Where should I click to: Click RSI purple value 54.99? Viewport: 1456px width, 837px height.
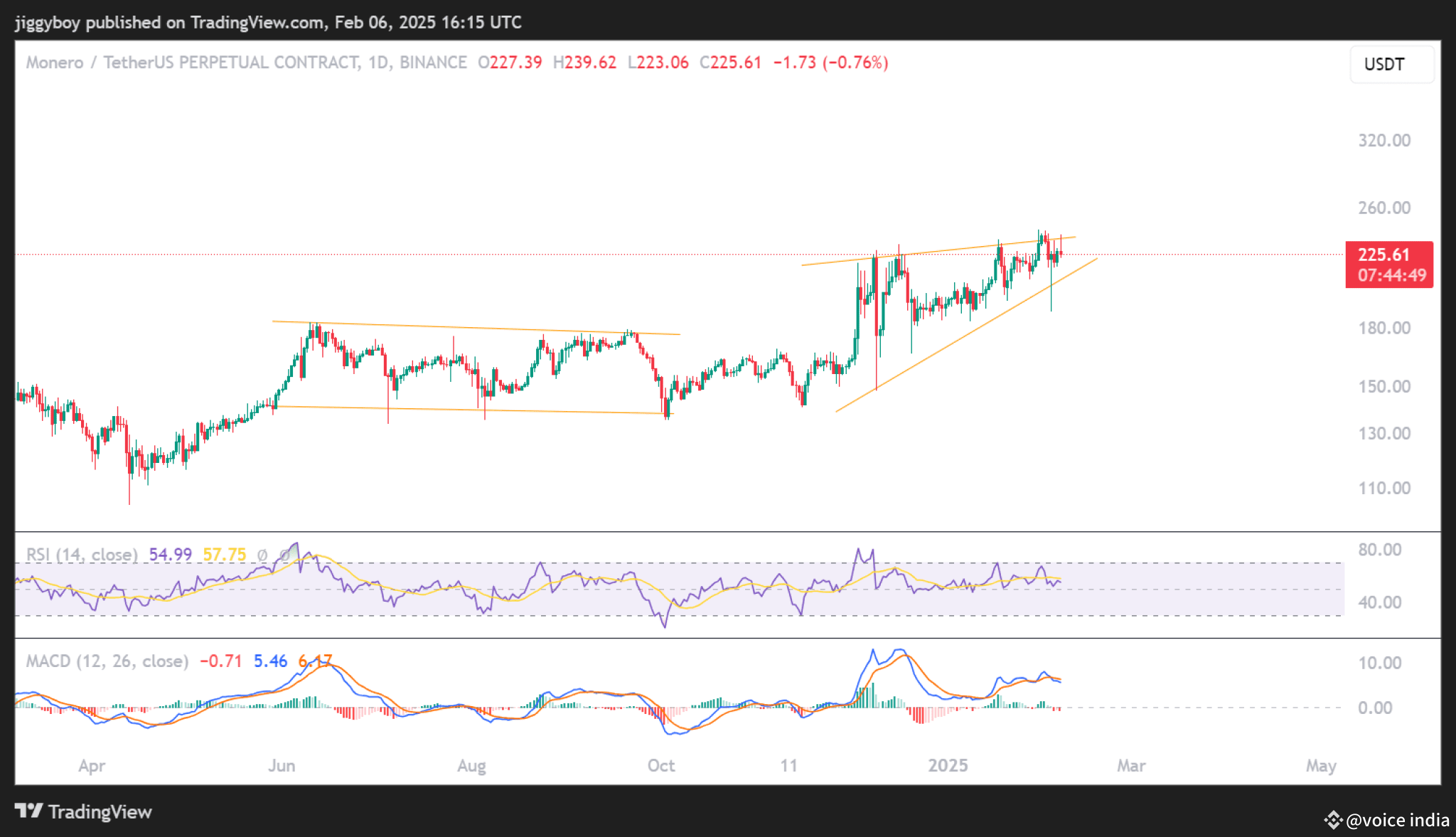coord(170,555)
